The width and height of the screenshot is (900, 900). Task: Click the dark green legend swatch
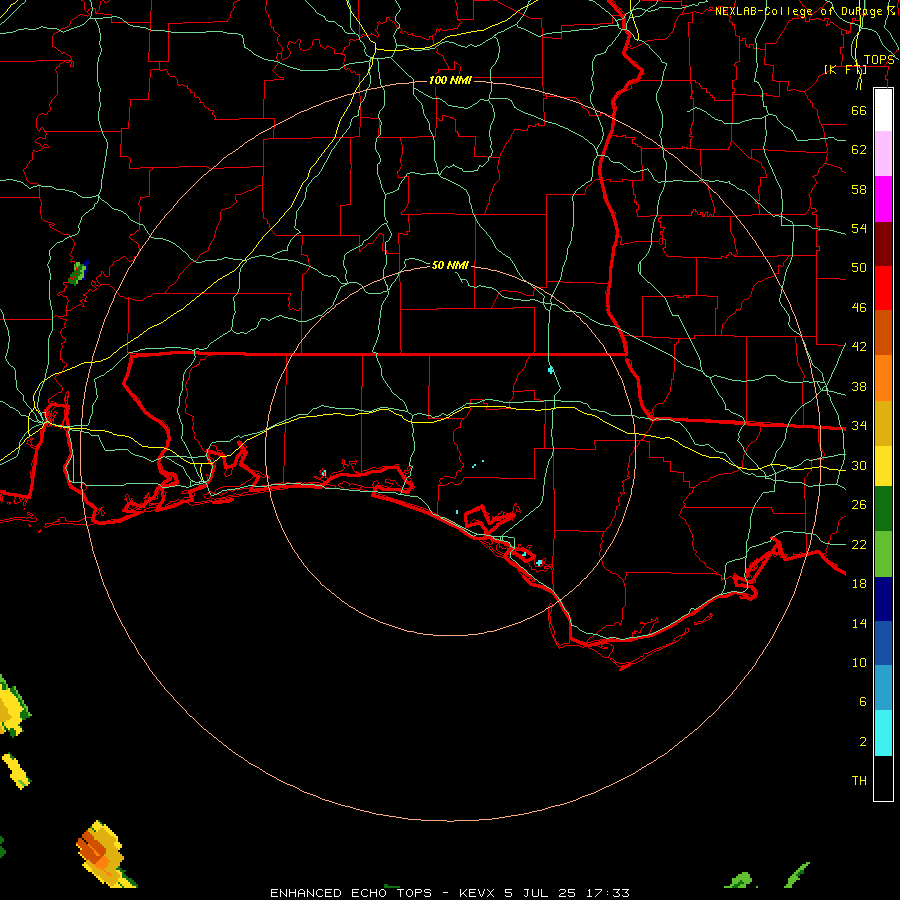pos(883,509)
